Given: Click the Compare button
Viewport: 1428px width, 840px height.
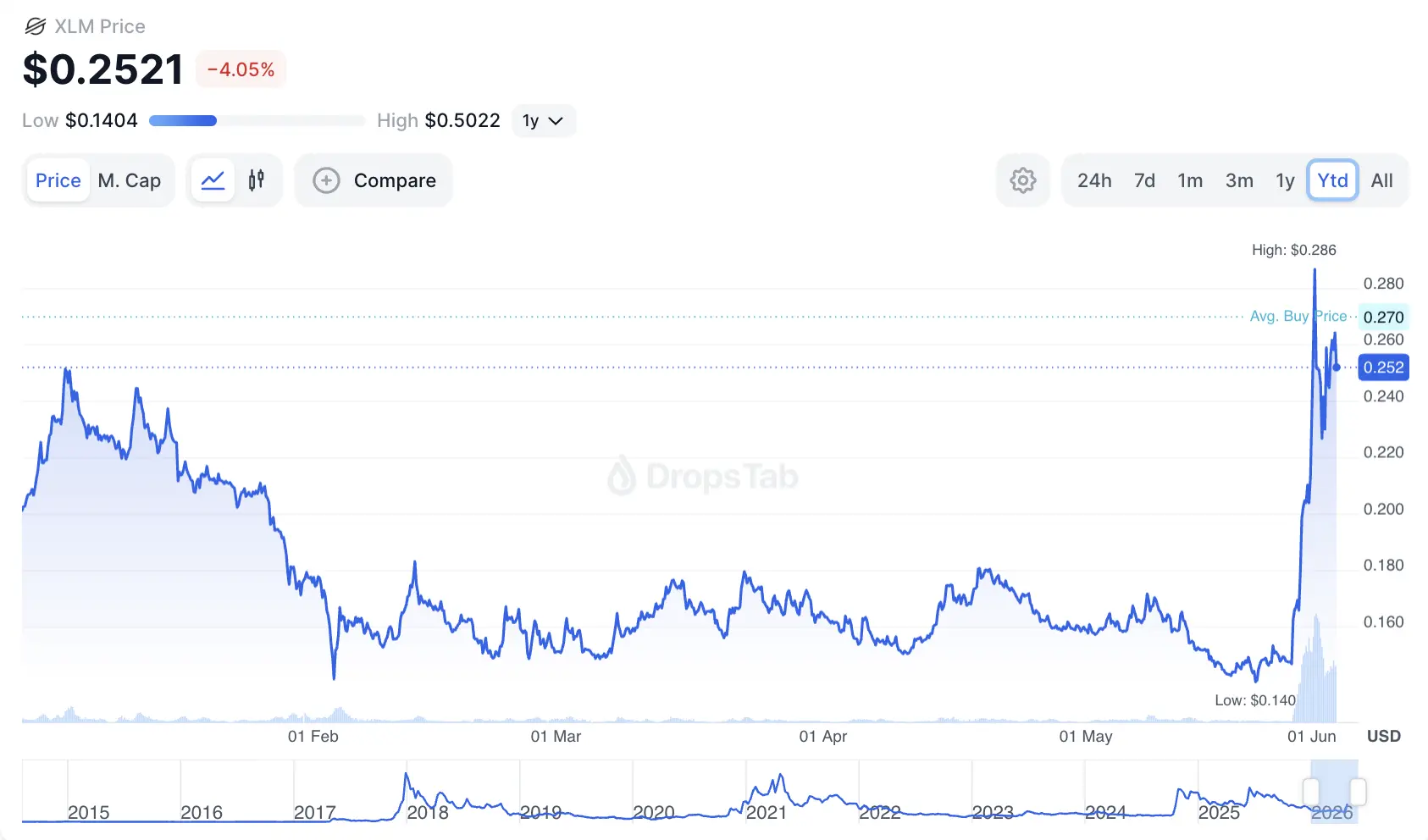Looking at the screenshot, I should click(374, 180).
